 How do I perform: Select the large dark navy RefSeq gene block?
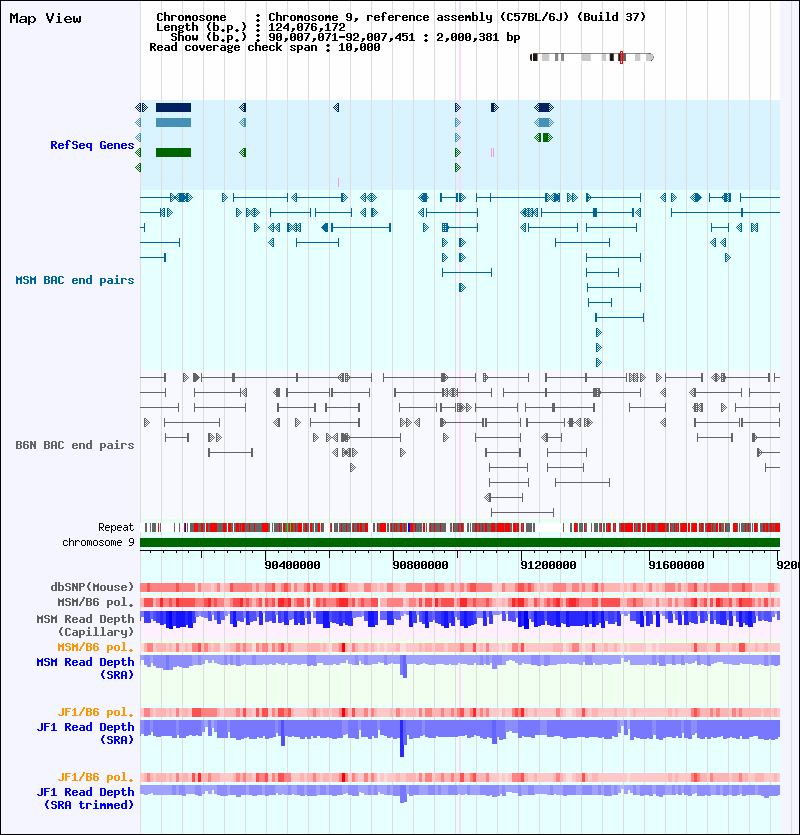click(x=173, y=108)
